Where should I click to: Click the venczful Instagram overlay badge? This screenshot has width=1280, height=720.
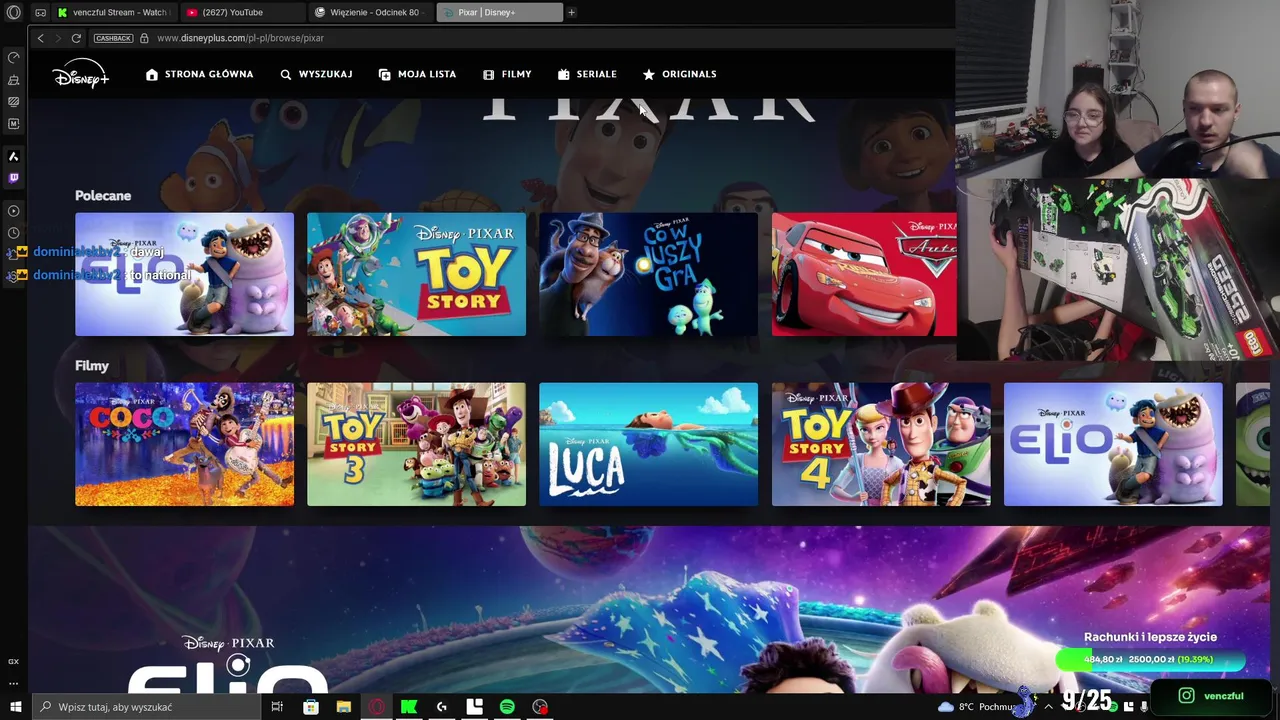point(1211,696)
